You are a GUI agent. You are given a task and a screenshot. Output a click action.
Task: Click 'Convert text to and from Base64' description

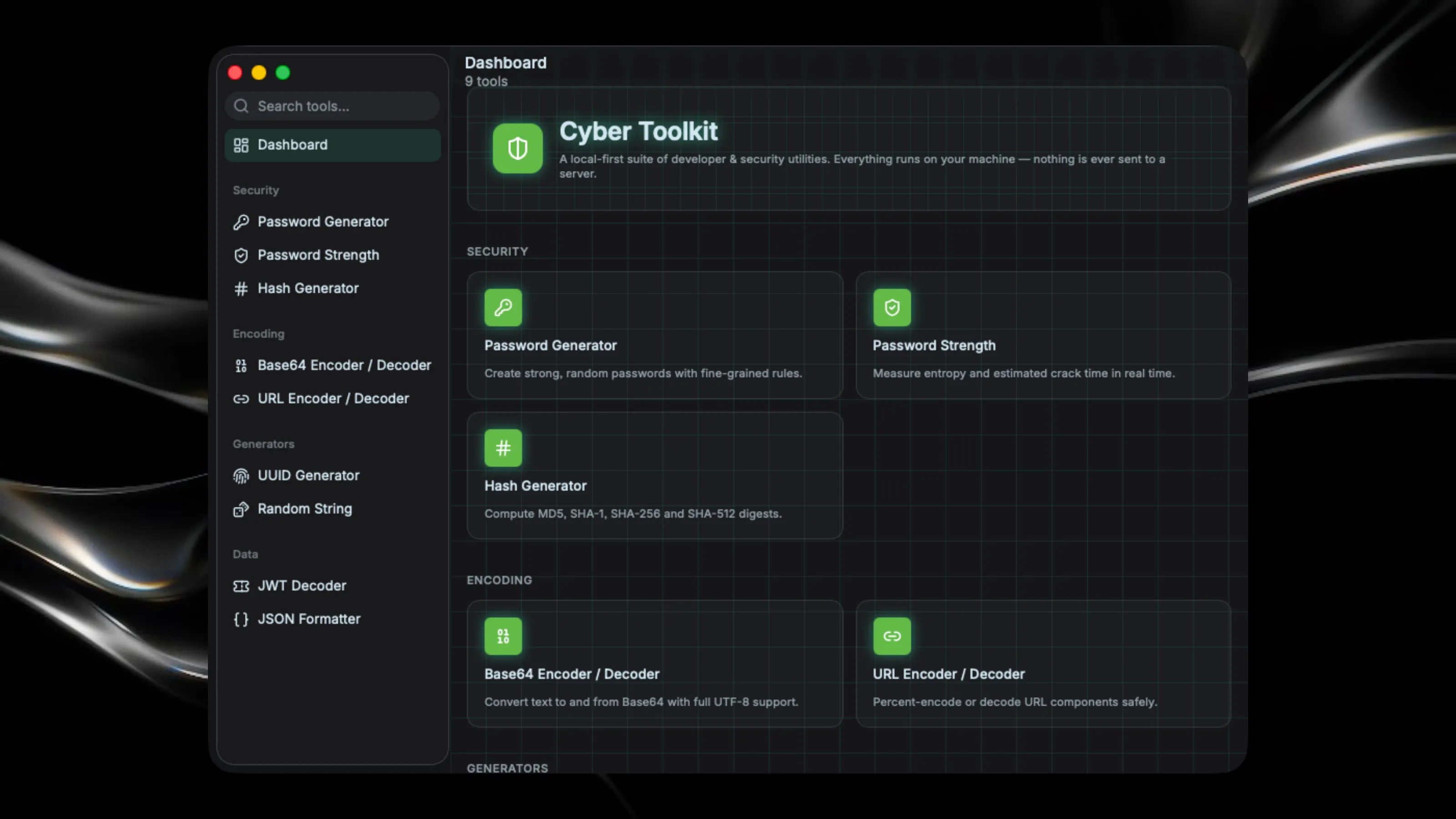point(641,703)
